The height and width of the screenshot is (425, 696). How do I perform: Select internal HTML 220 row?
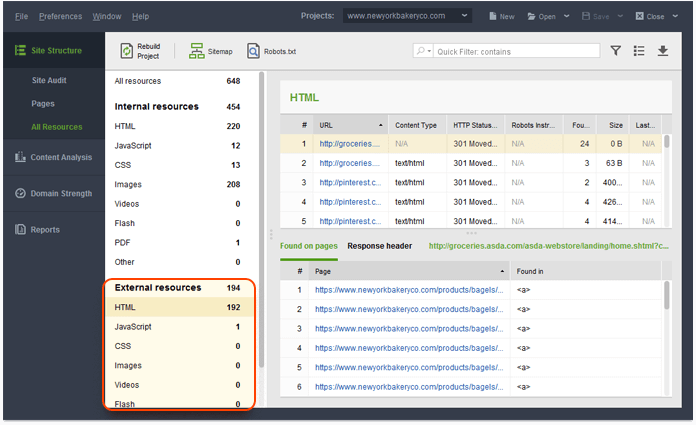[x=178, y=126]
